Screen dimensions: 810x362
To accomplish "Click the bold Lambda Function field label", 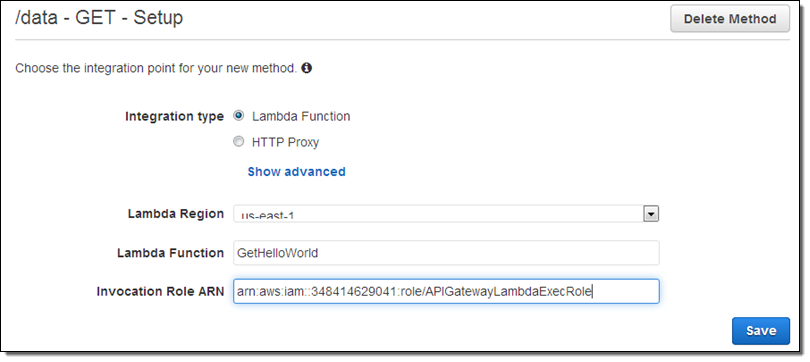I will [x=170, y=253].
